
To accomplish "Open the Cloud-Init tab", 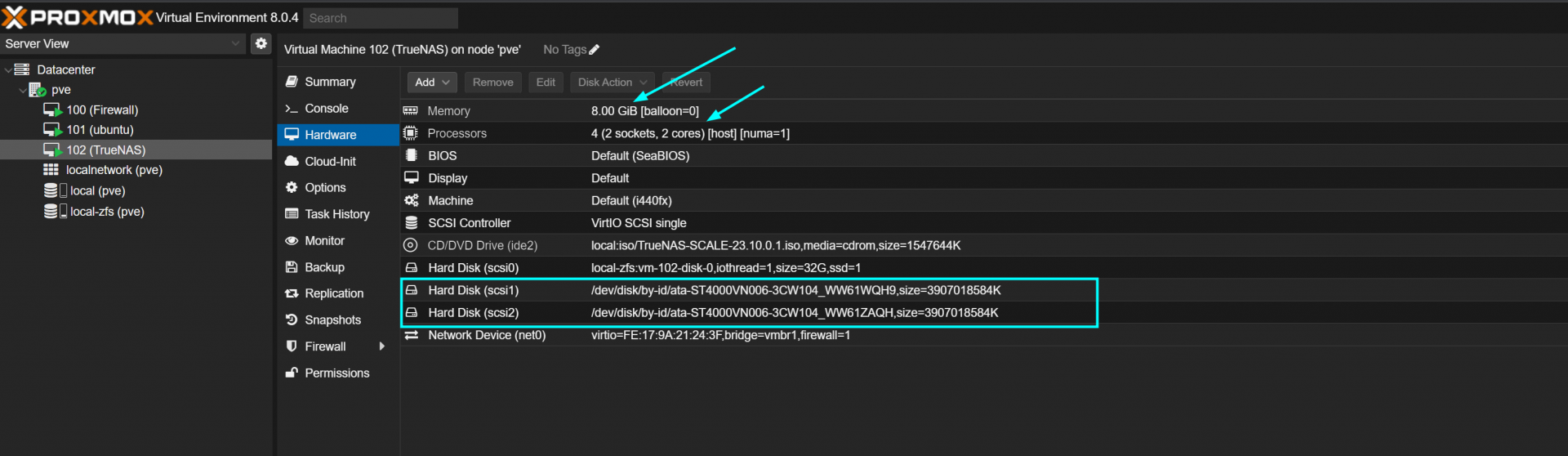I will (x=338, y=161).
